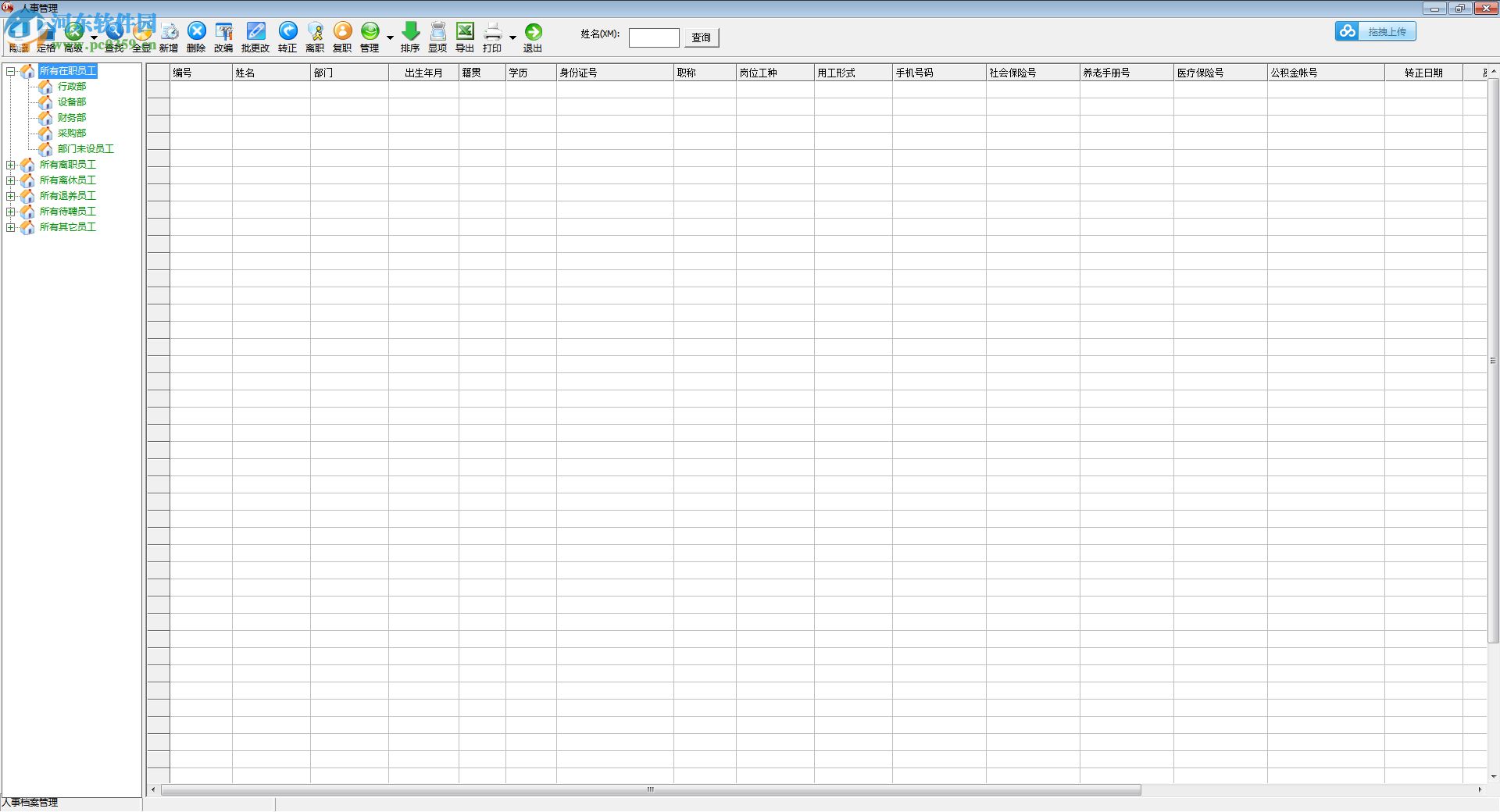Click the 社会保险号 column header
Viewport: 1500px width, 812px height.
[x=1033, y=73]
